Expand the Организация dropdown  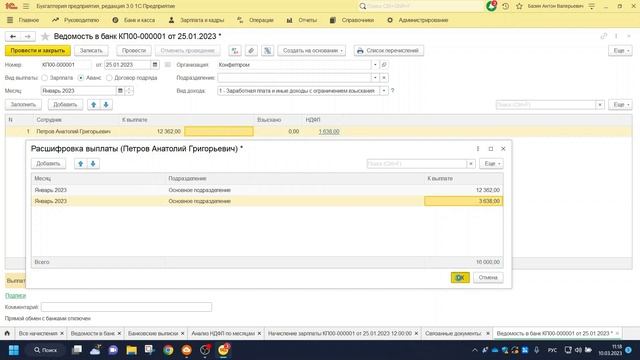375,64
